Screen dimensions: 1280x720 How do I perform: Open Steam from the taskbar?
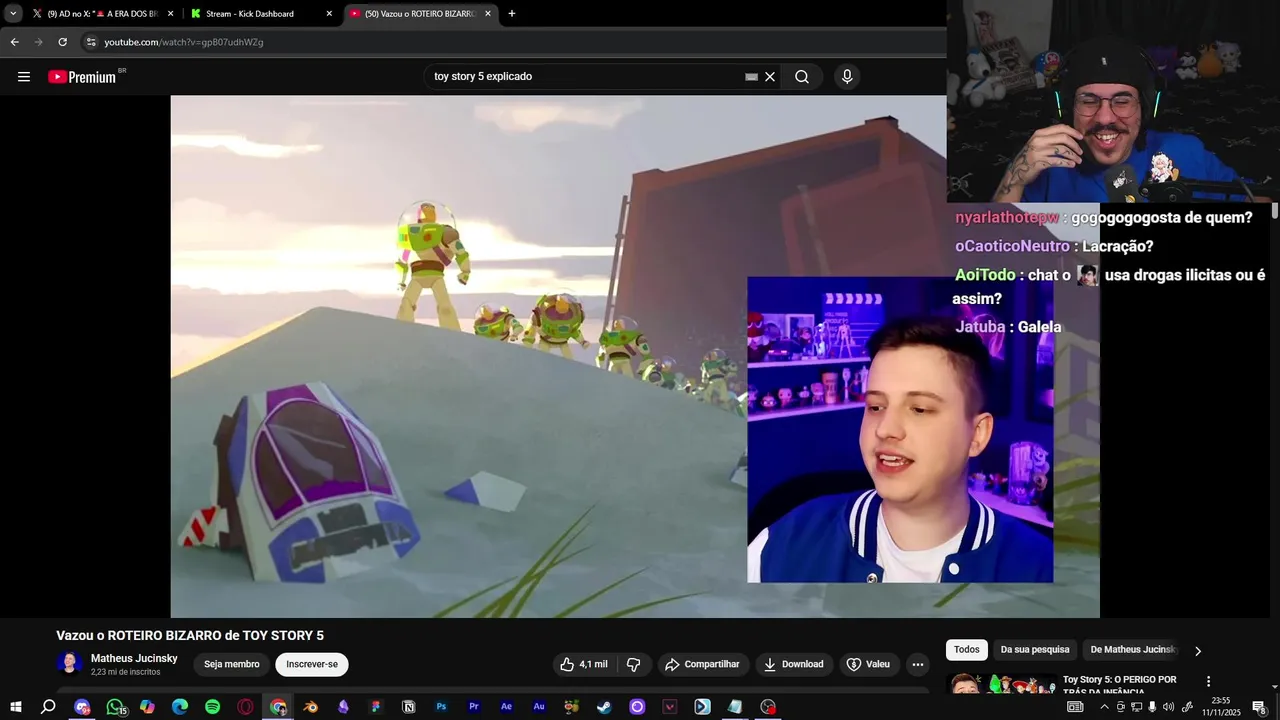click(x=604, y=707)
